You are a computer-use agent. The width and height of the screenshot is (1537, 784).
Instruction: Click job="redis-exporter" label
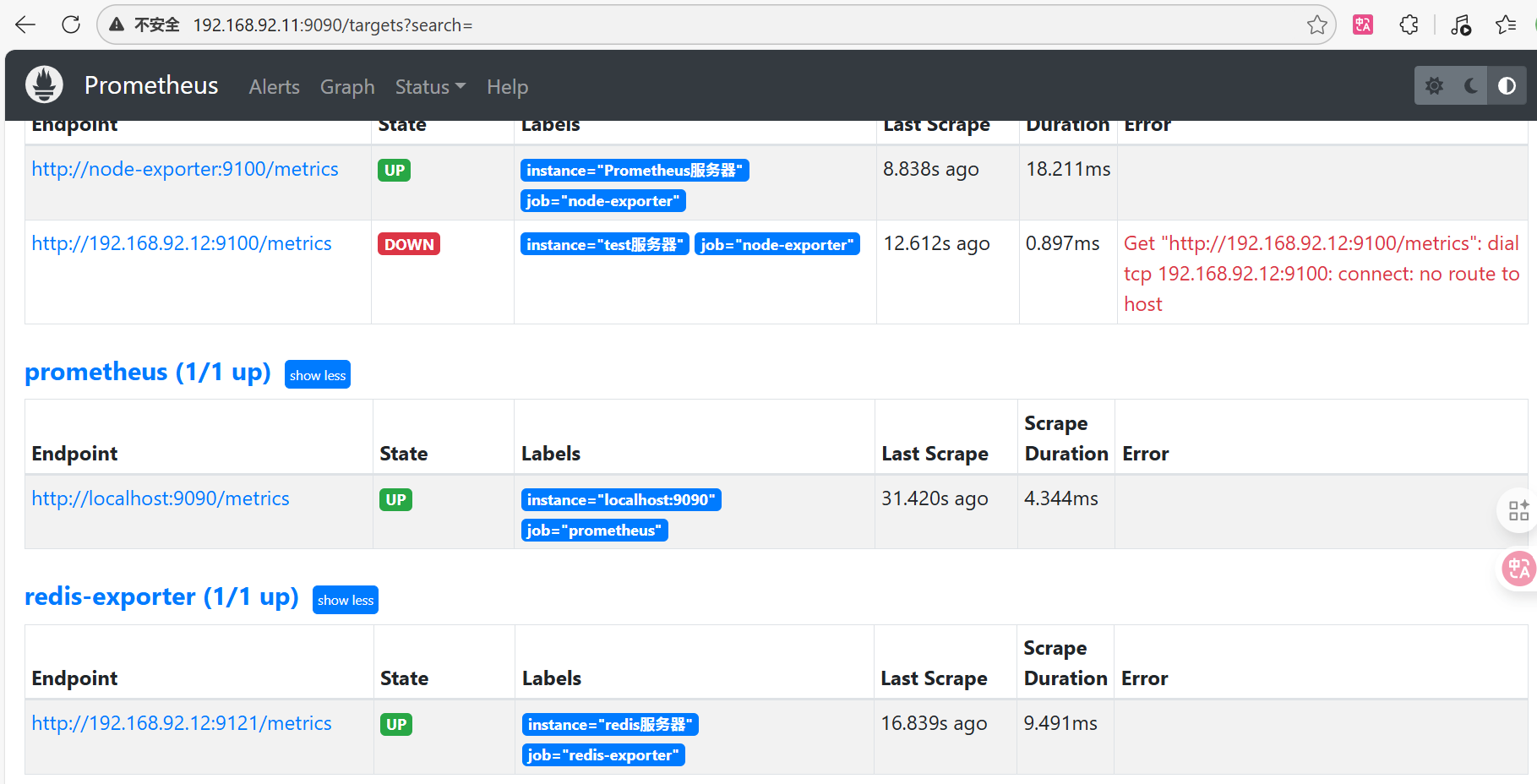[603, 754]
